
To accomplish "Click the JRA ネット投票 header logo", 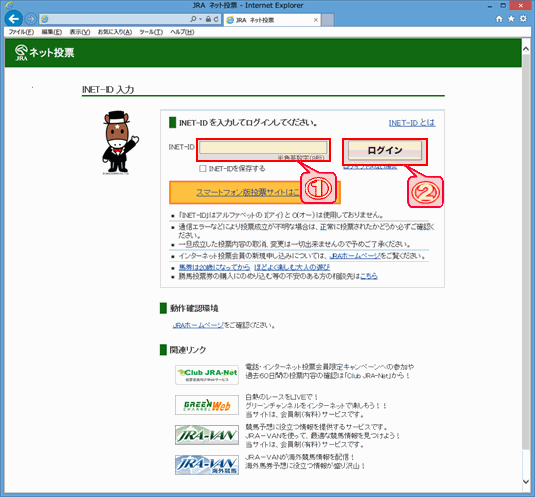I will [44, 53].
